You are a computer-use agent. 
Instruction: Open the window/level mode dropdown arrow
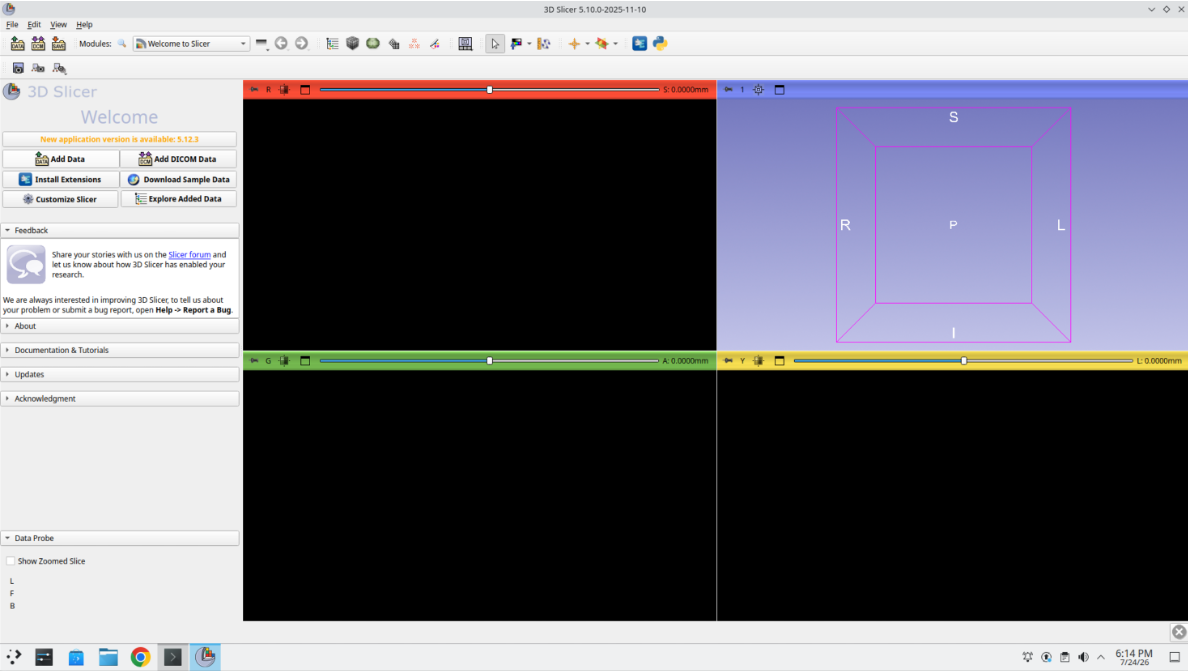pyautogui.click(x=529, y=44)
